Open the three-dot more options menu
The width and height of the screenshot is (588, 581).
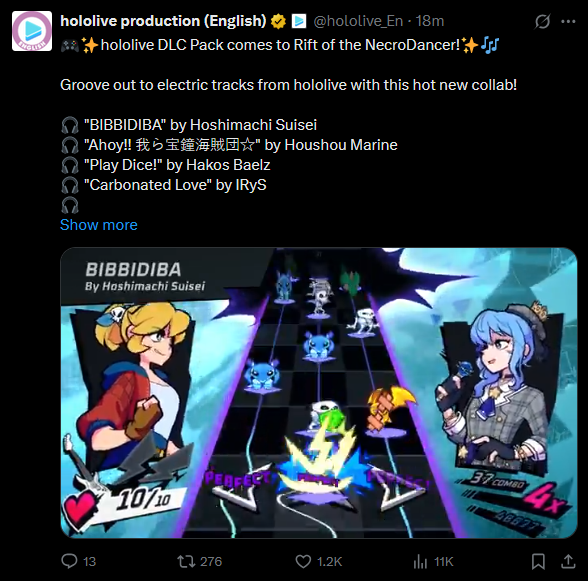[568, 21]
